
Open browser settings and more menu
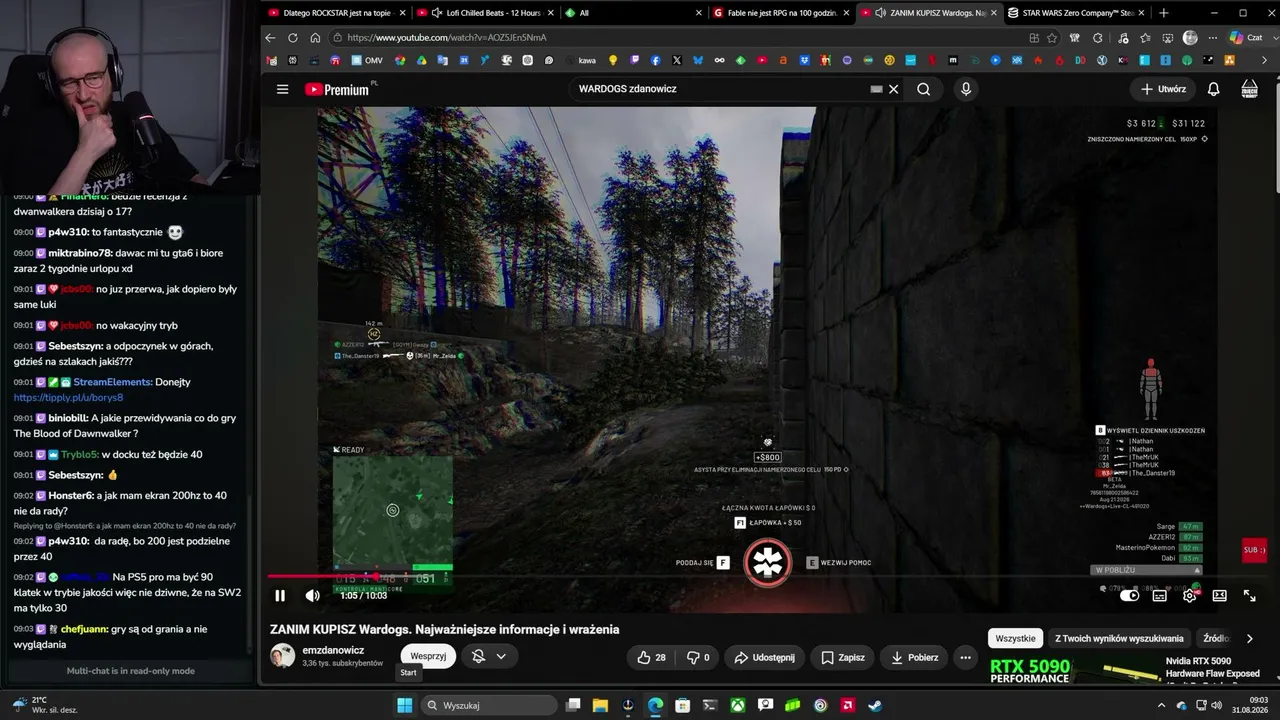click(1212, 38)
